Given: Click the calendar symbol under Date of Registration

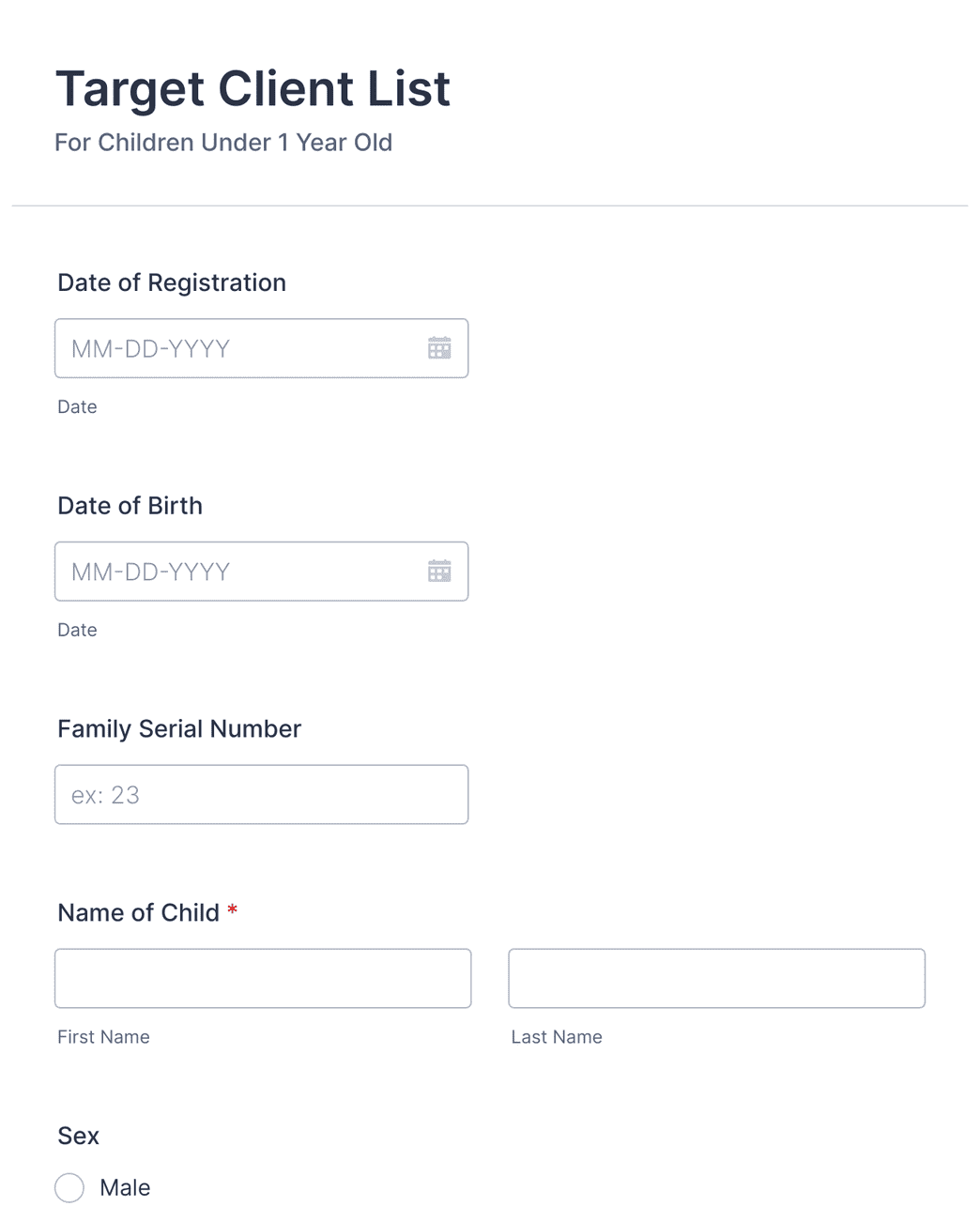Looking at the screenshot, I should [x=439, y=348].
